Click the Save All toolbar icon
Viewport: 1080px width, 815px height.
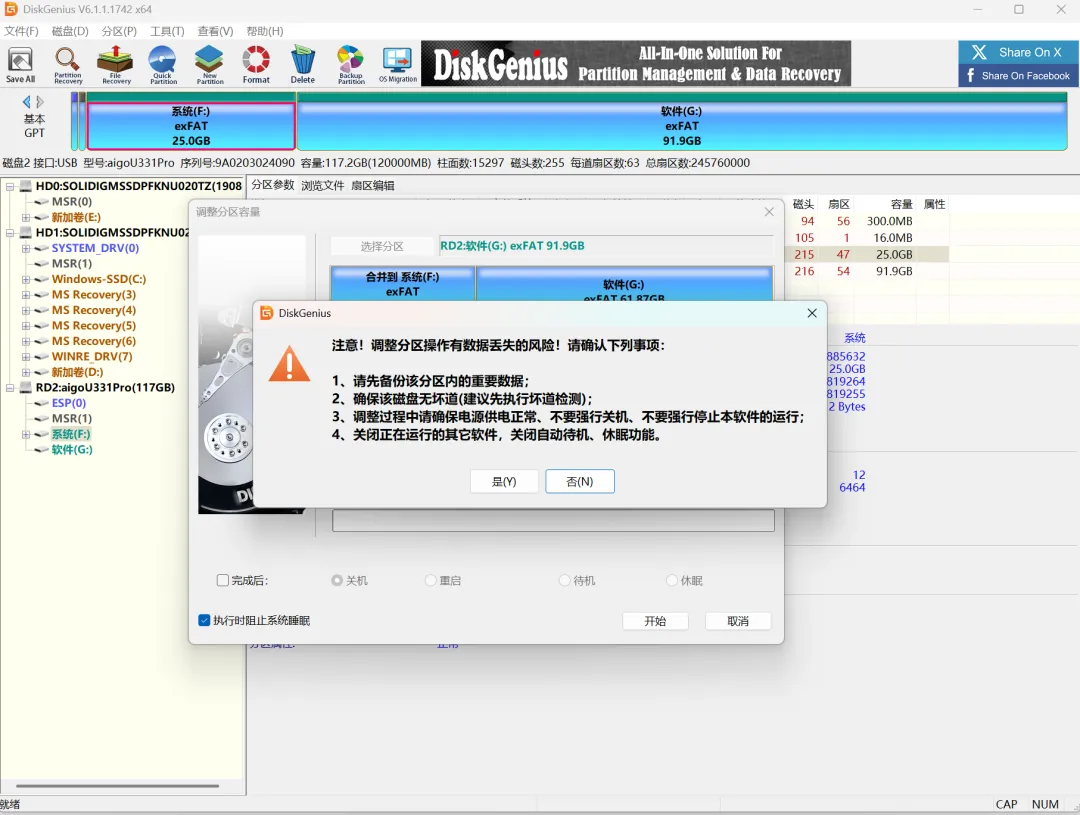[x=20, y=65]
